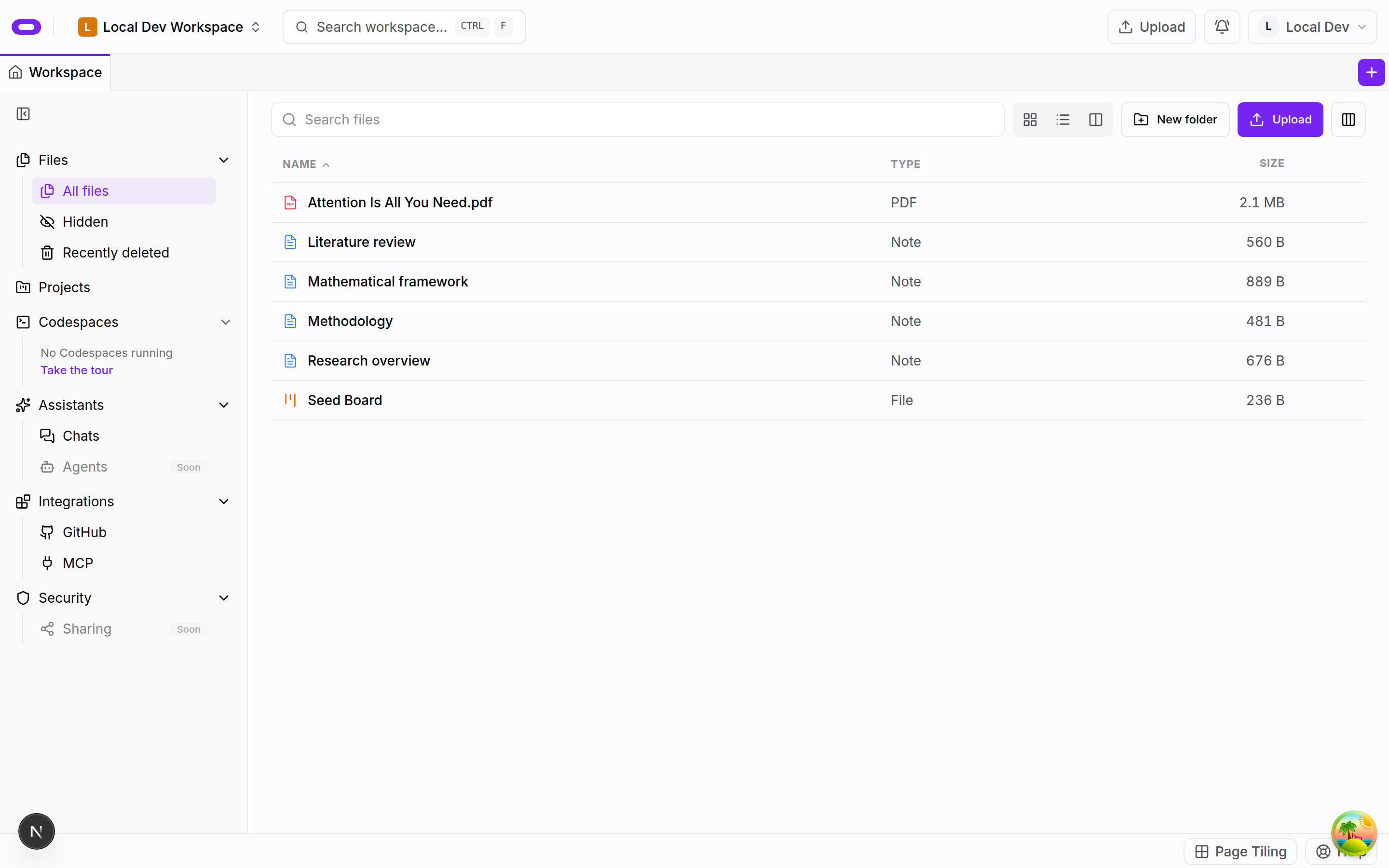The height and width of the screenshot is (868, 1389).
Task: Click the Seed Board file icon
Action: (x=290, y=400)
